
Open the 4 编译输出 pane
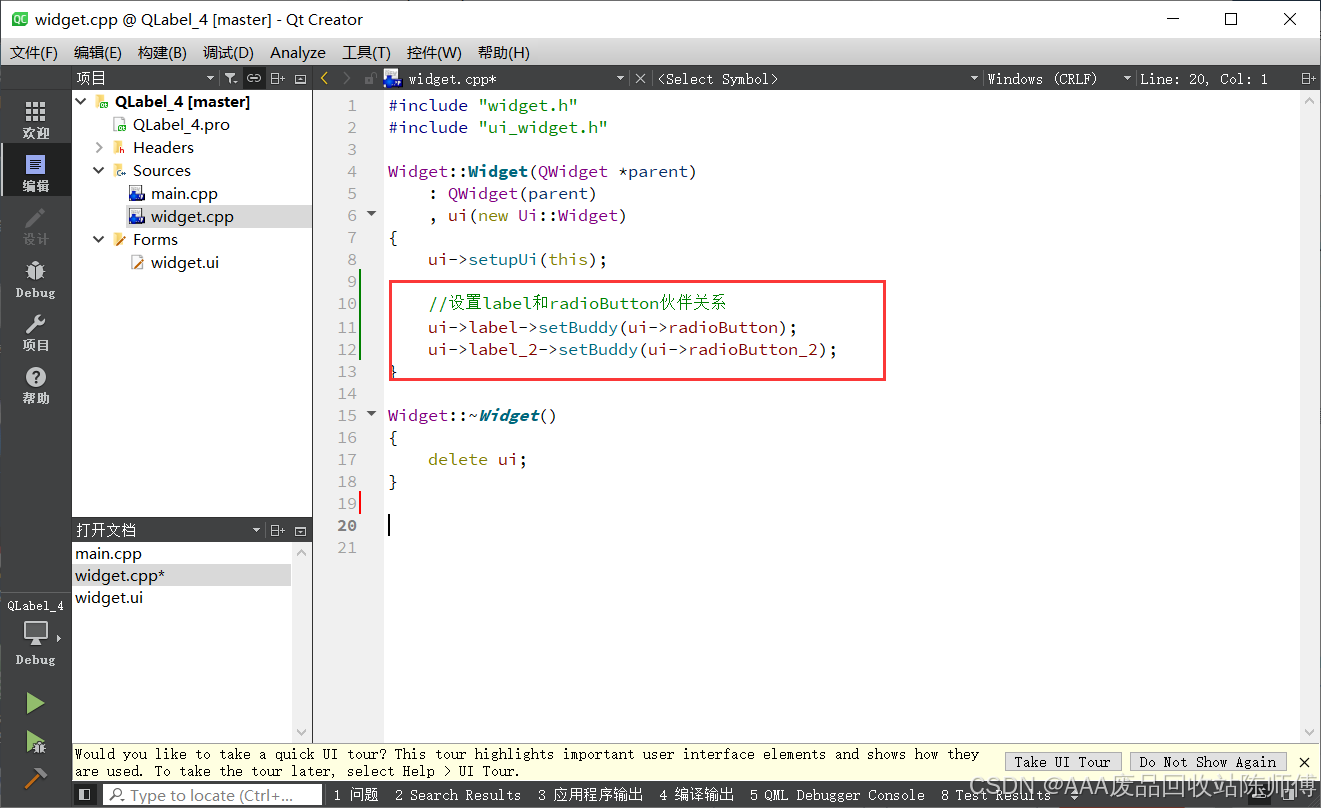click(x=696, y=795)
